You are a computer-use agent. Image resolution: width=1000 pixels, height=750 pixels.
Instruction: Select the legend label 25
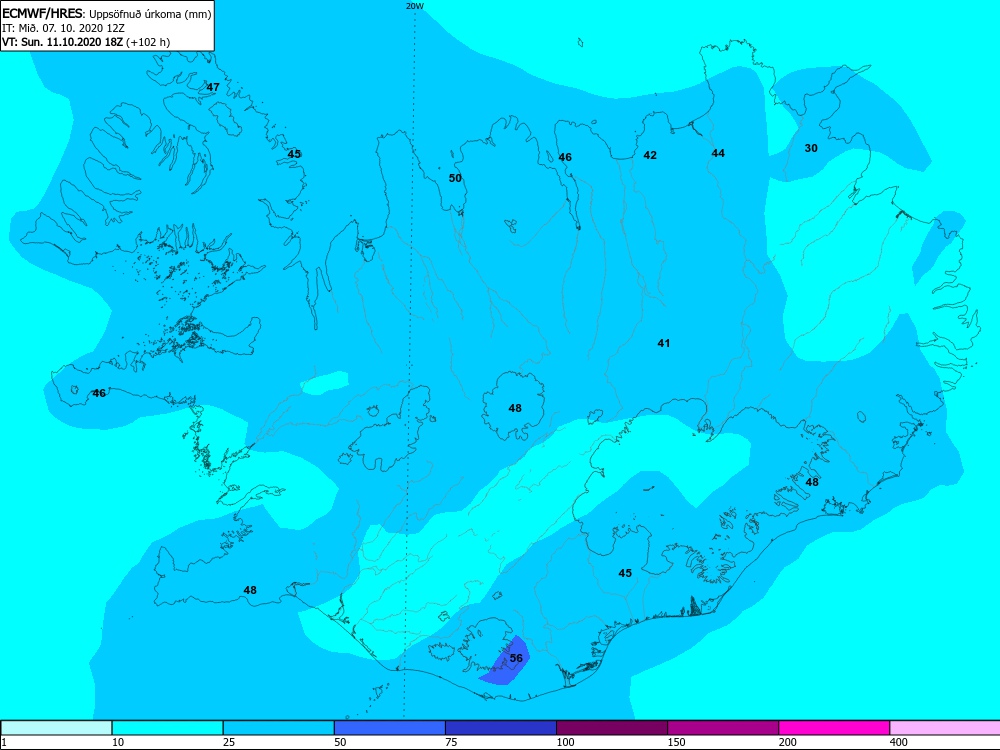pos(230,742)
